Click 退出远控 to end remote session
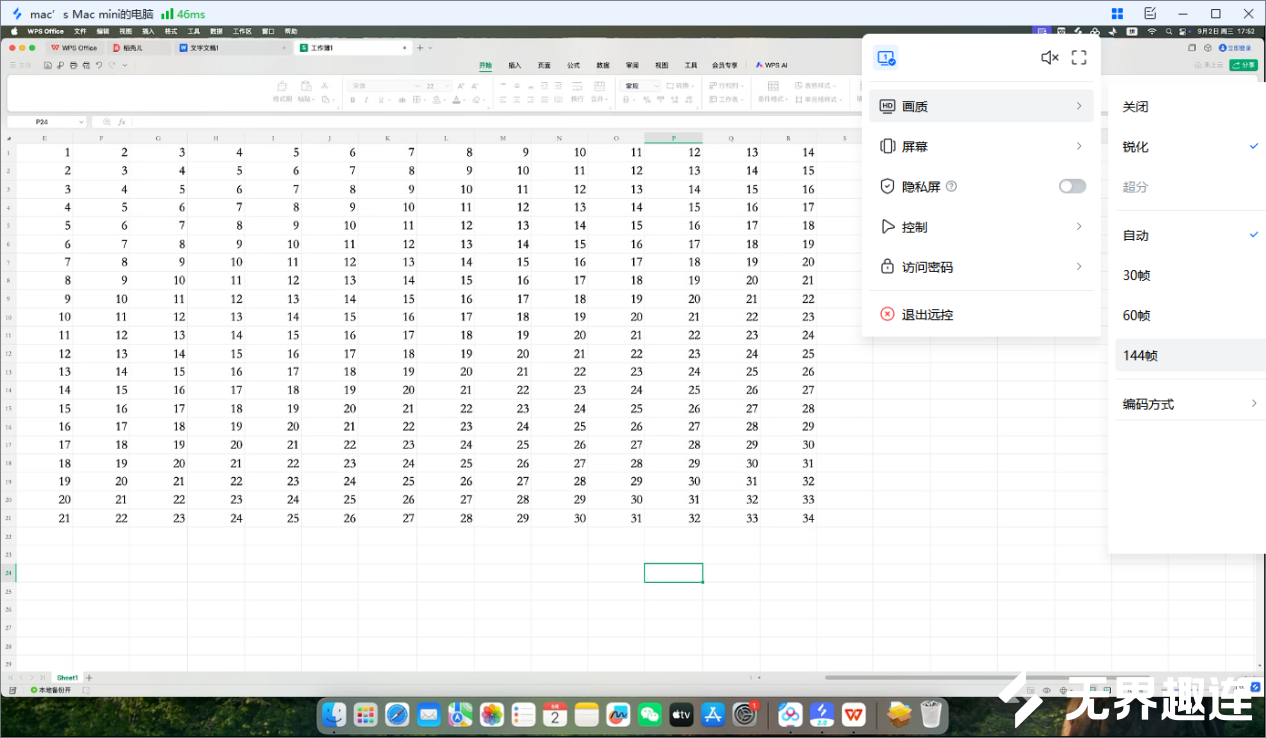Screen dimensions: 1266x738 click(981, 314)
